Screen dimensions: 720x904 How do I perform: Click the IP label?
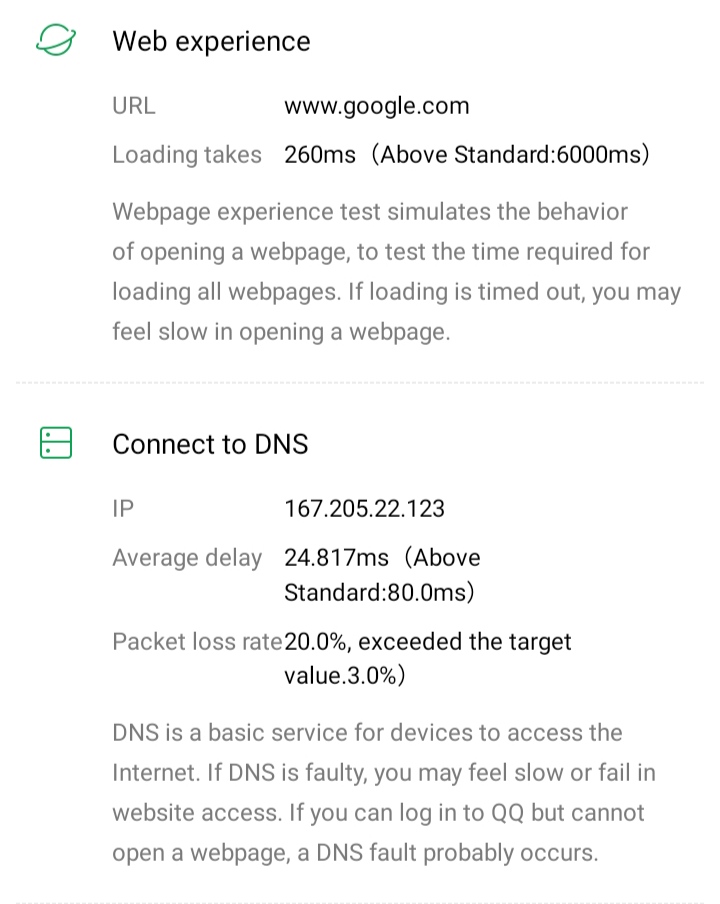(123, 508)
